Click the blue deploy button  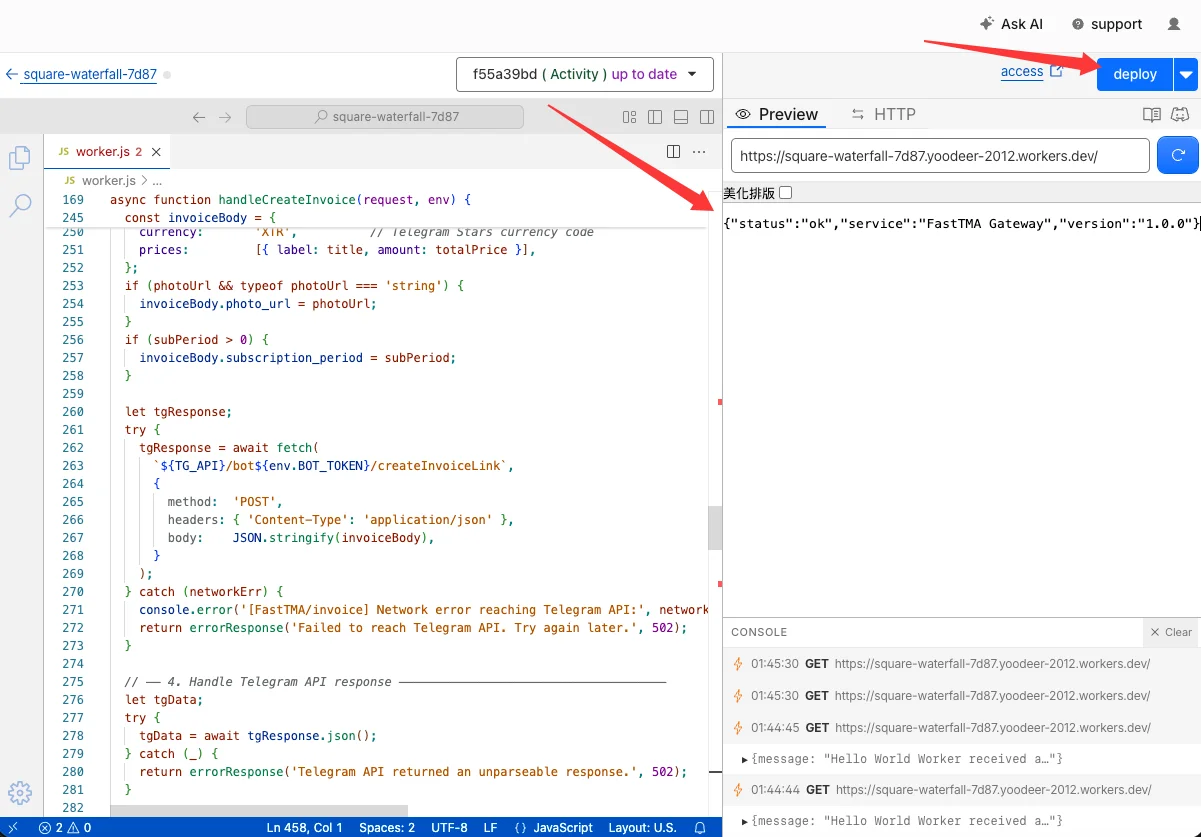coord(1135,74)
